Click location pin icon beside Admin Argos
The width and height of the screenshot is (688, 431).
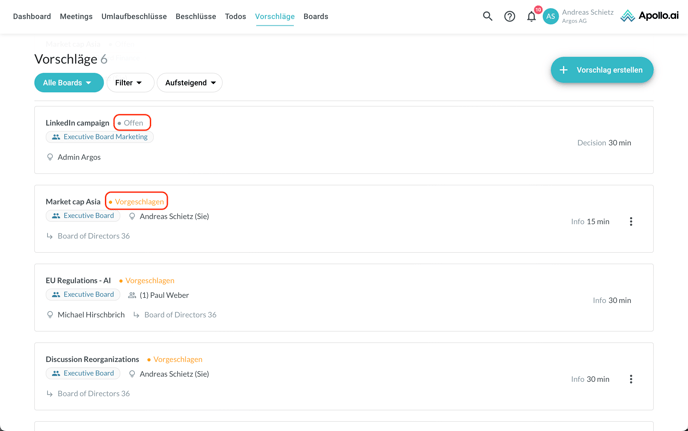click(50, 157)
